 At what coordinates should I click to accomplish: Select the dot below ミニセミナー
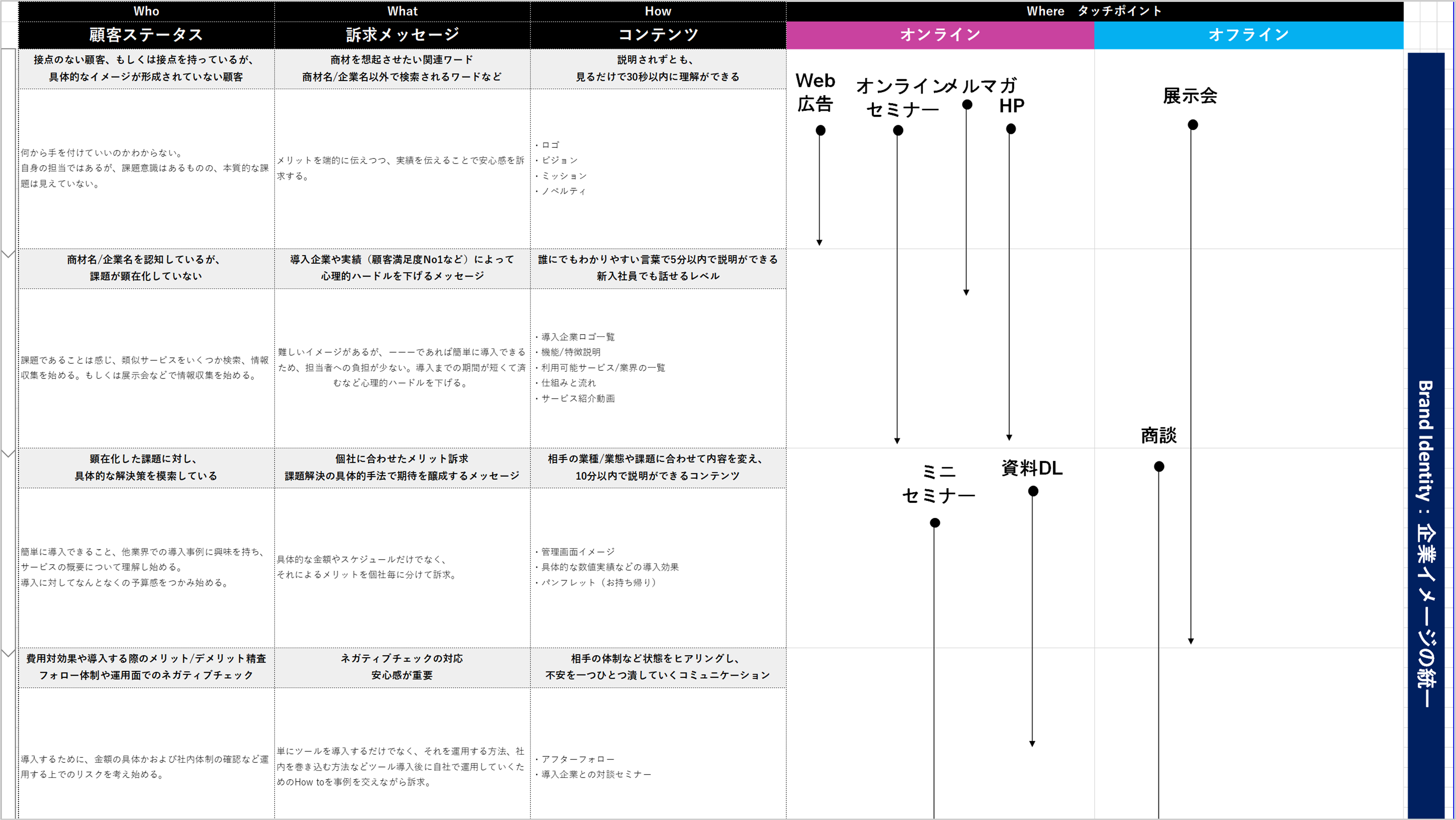pyautogui.click(x=935, y=523)
